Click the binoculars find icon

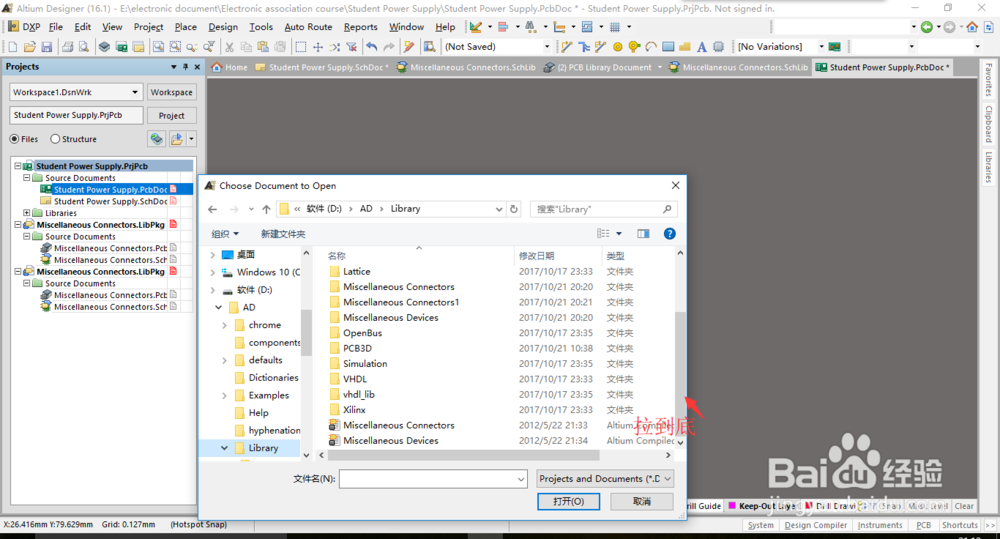pyautogui.click(x=530, y=27)
